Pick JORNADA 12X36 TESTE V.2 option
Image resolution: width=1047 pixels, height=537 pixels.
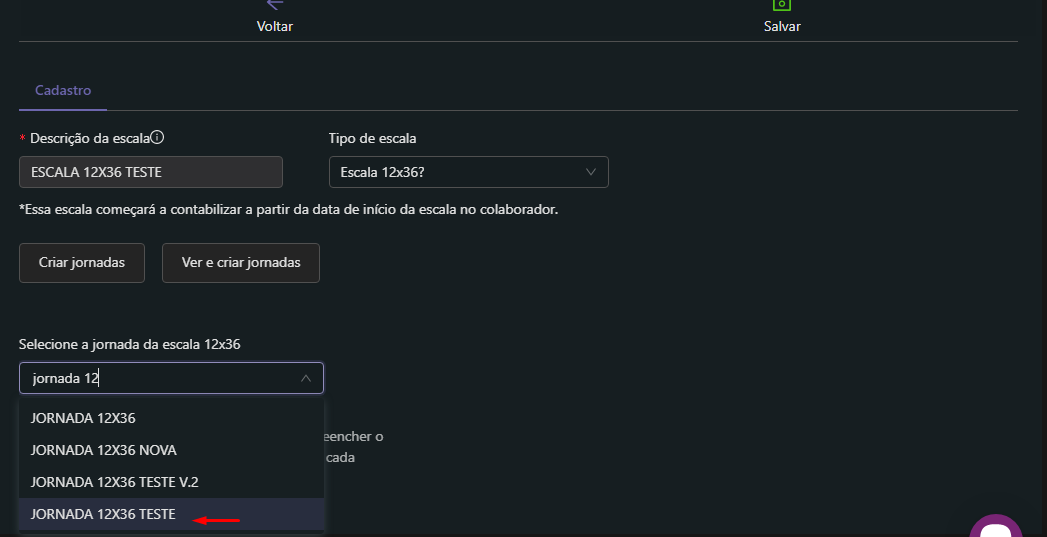pyautogui.click(x=115, y=482)
